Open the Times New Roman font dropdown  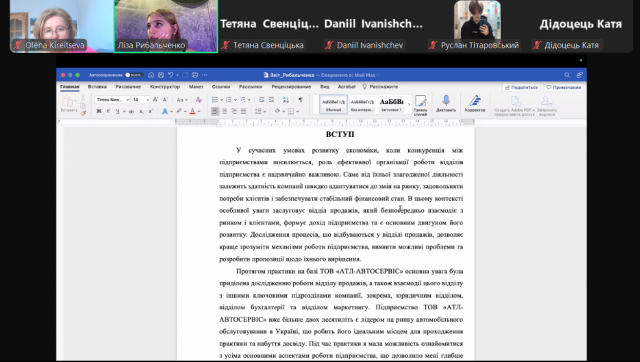pyautogui.click(x=112, y=100)
